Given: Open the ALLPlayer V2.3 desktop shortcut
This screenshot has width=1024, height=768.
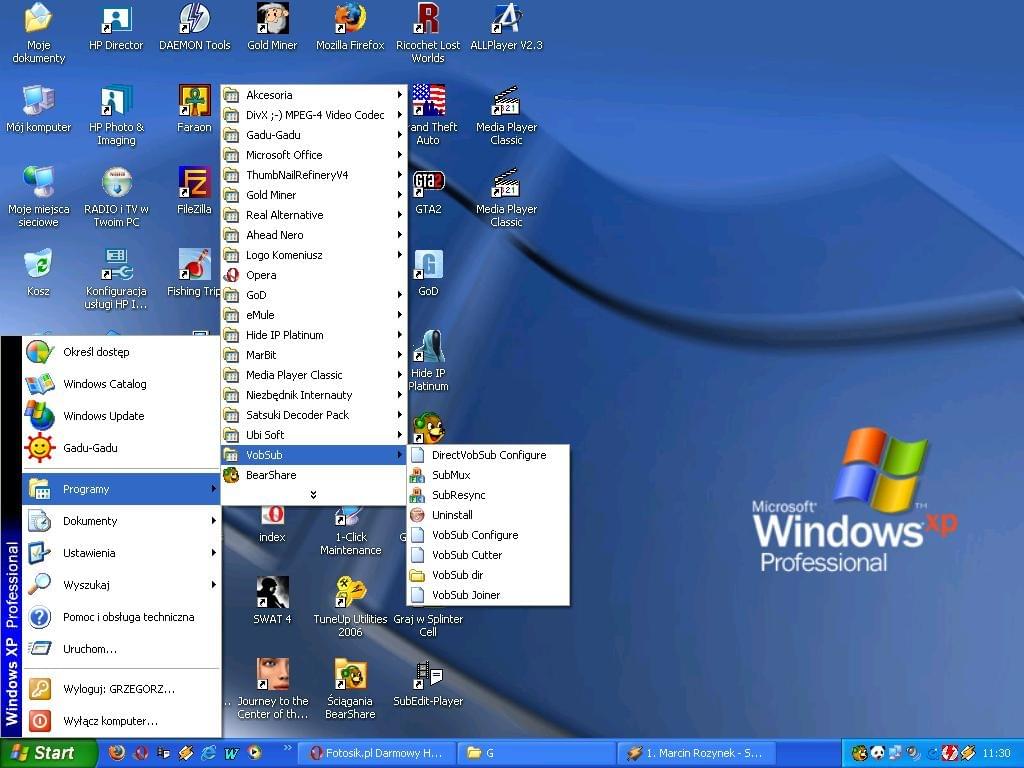Looking at the screenshot, I should (506, 20).
